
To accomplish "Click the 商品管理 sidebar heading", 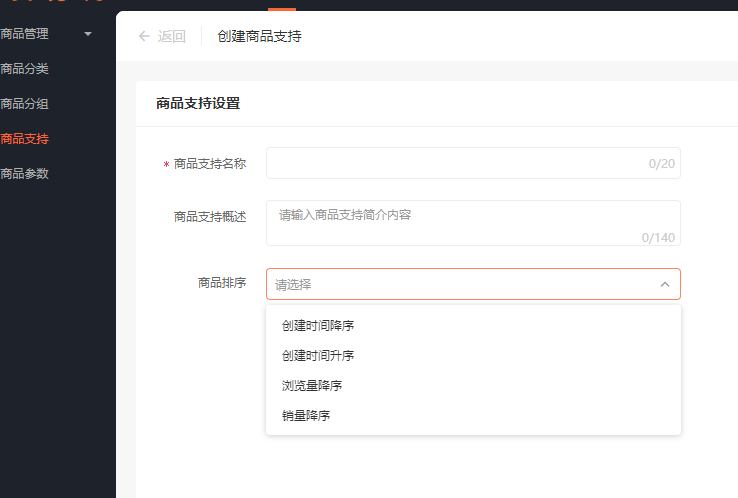I will [24, 34].
